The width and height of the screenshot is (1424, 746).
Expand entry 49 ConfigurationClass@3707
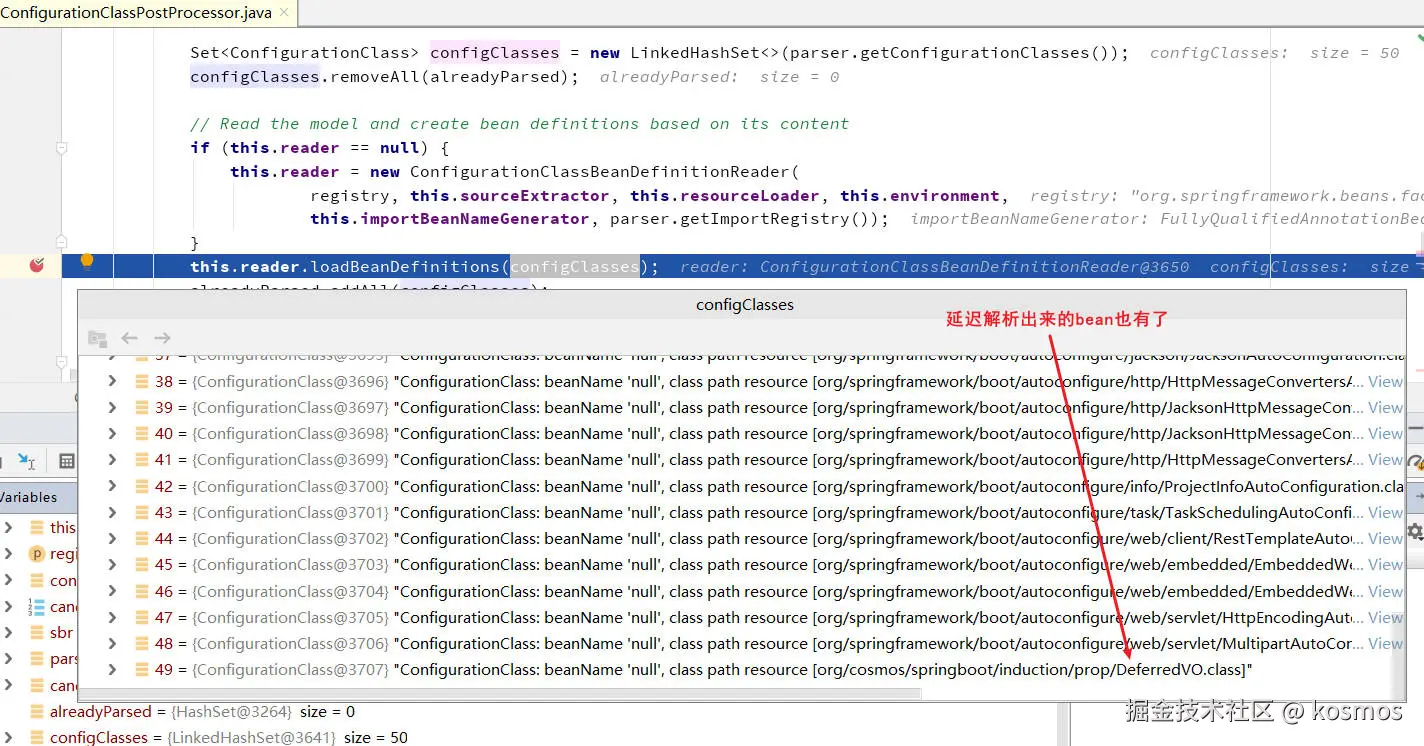(112, 669)
